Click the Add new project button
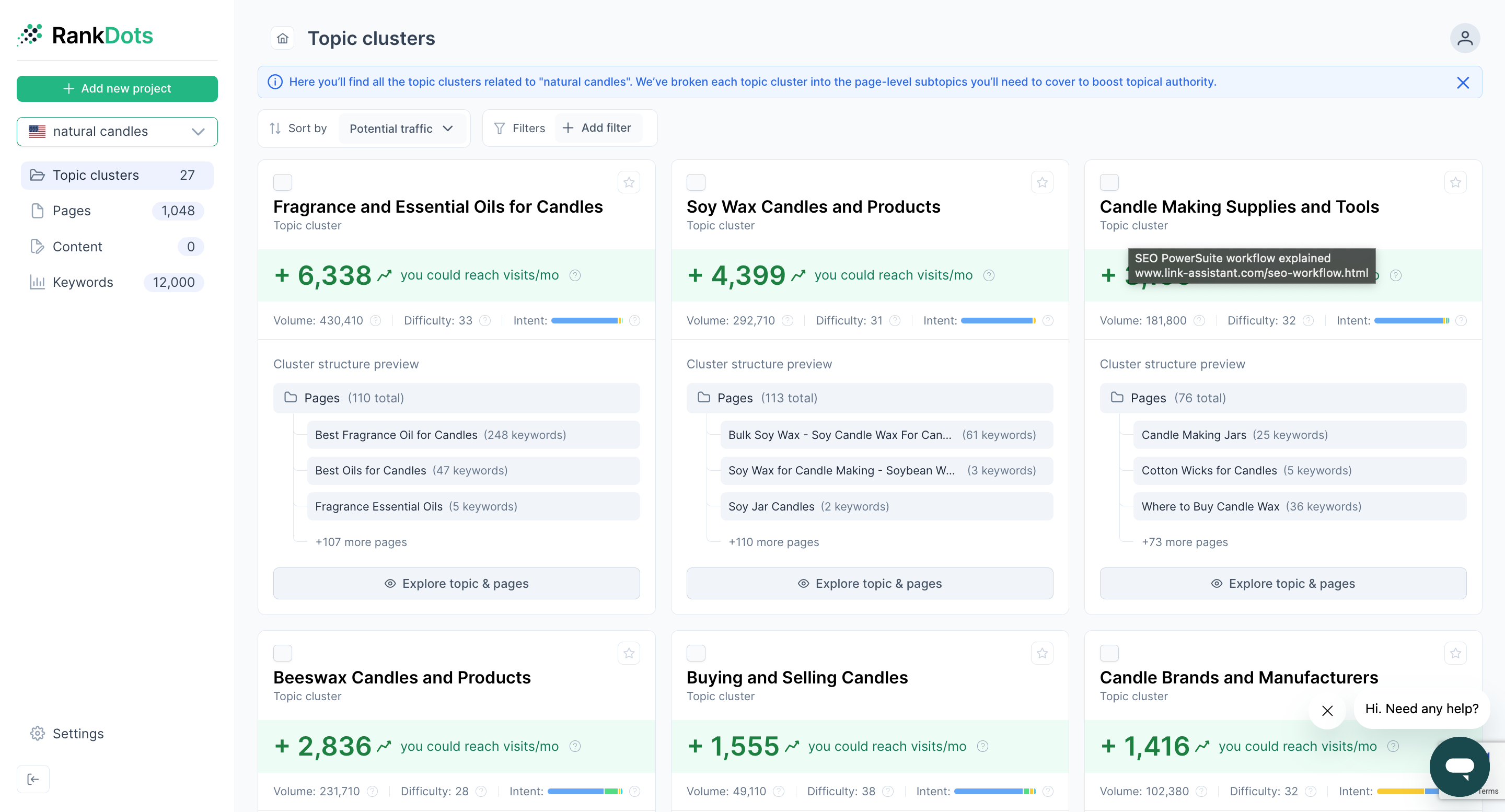 pyautogui.click(x=117, y=89)
